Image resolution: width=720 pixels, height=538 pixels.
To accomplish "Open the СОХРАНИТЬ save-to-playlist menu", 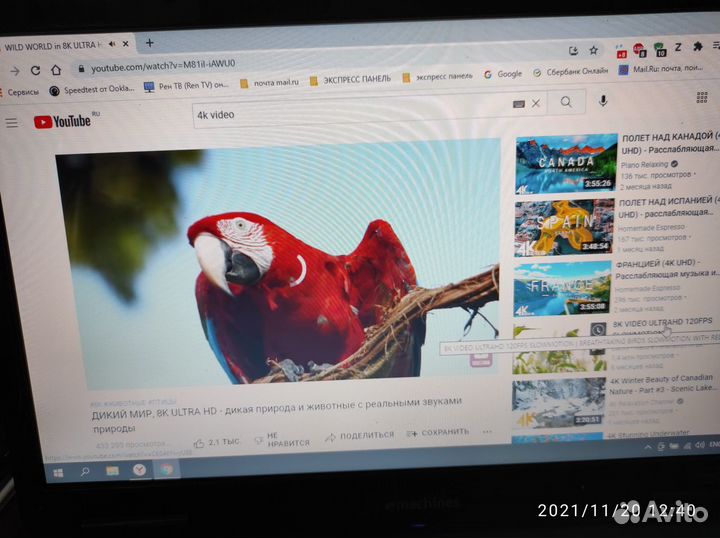I will pyautogui.click(x=439, y=433).
